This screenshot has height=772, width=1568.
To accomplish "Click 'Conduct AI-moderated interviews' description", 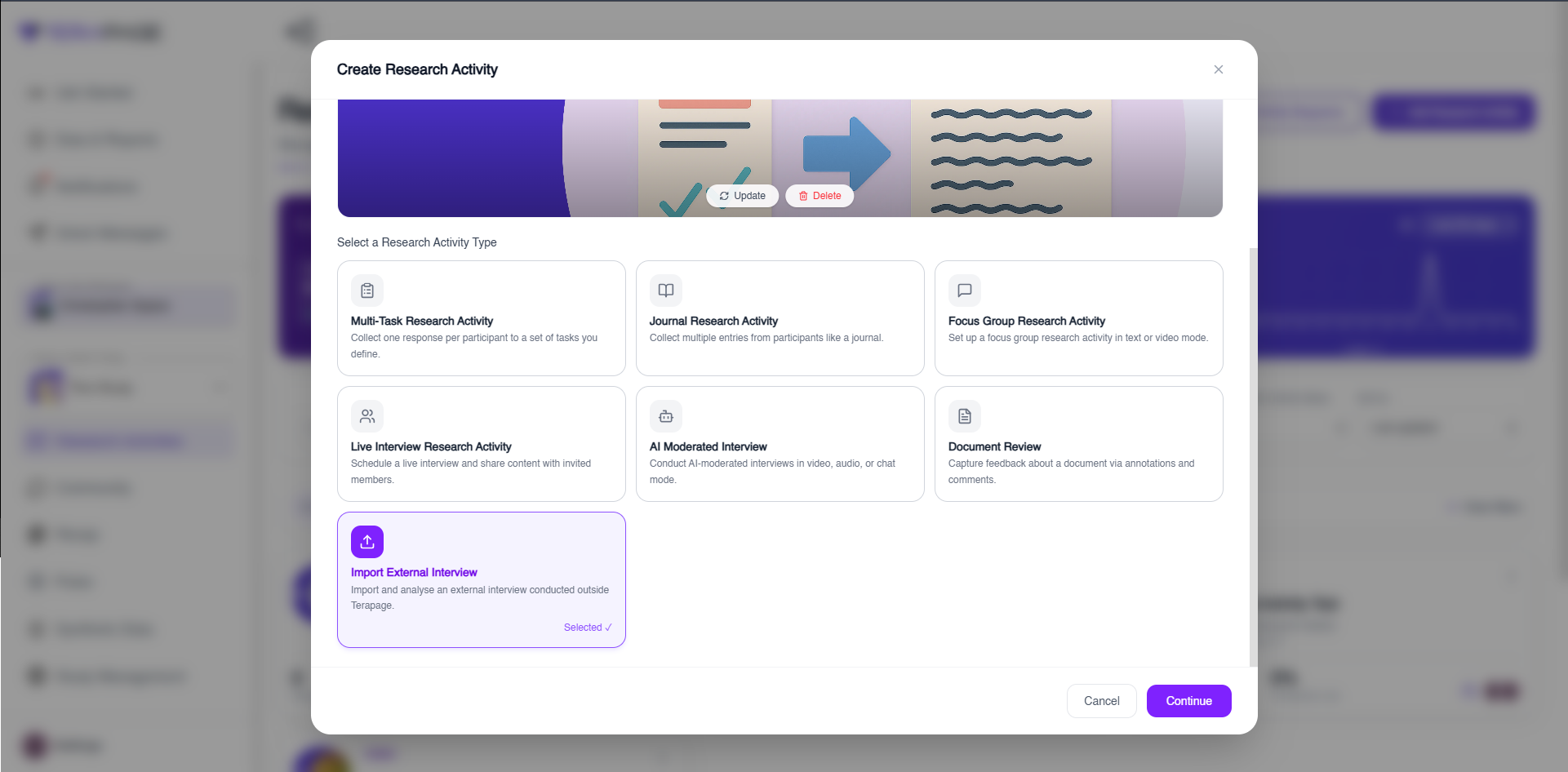I will point(772,472).
